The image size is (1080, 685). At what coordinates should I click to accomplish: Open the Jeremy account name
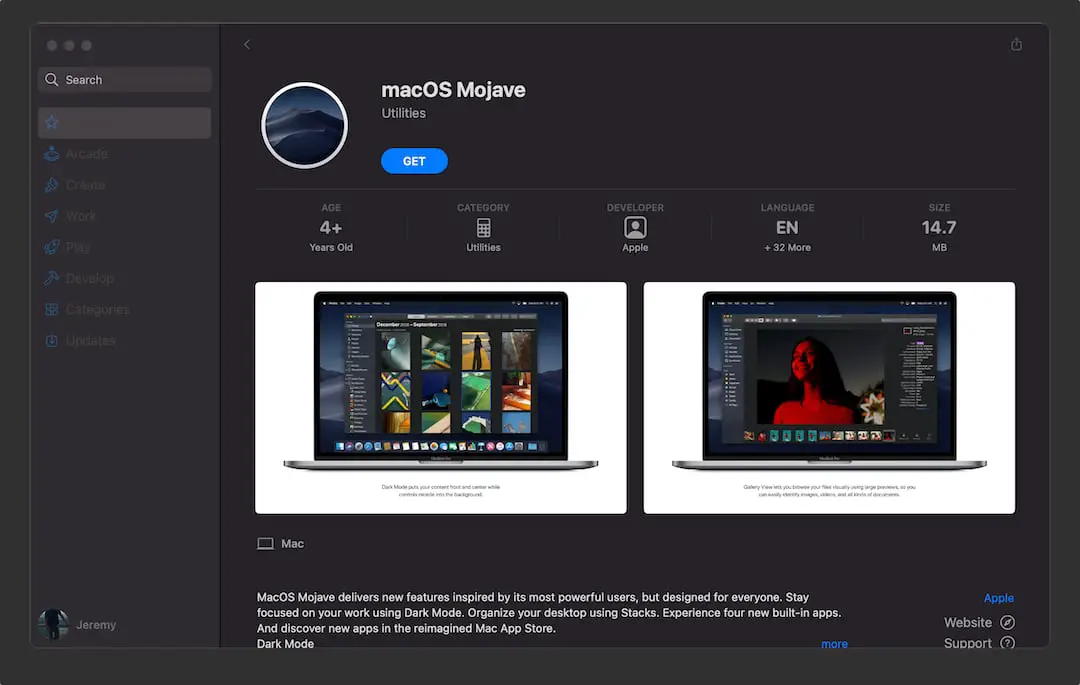[x=96, y=625]
